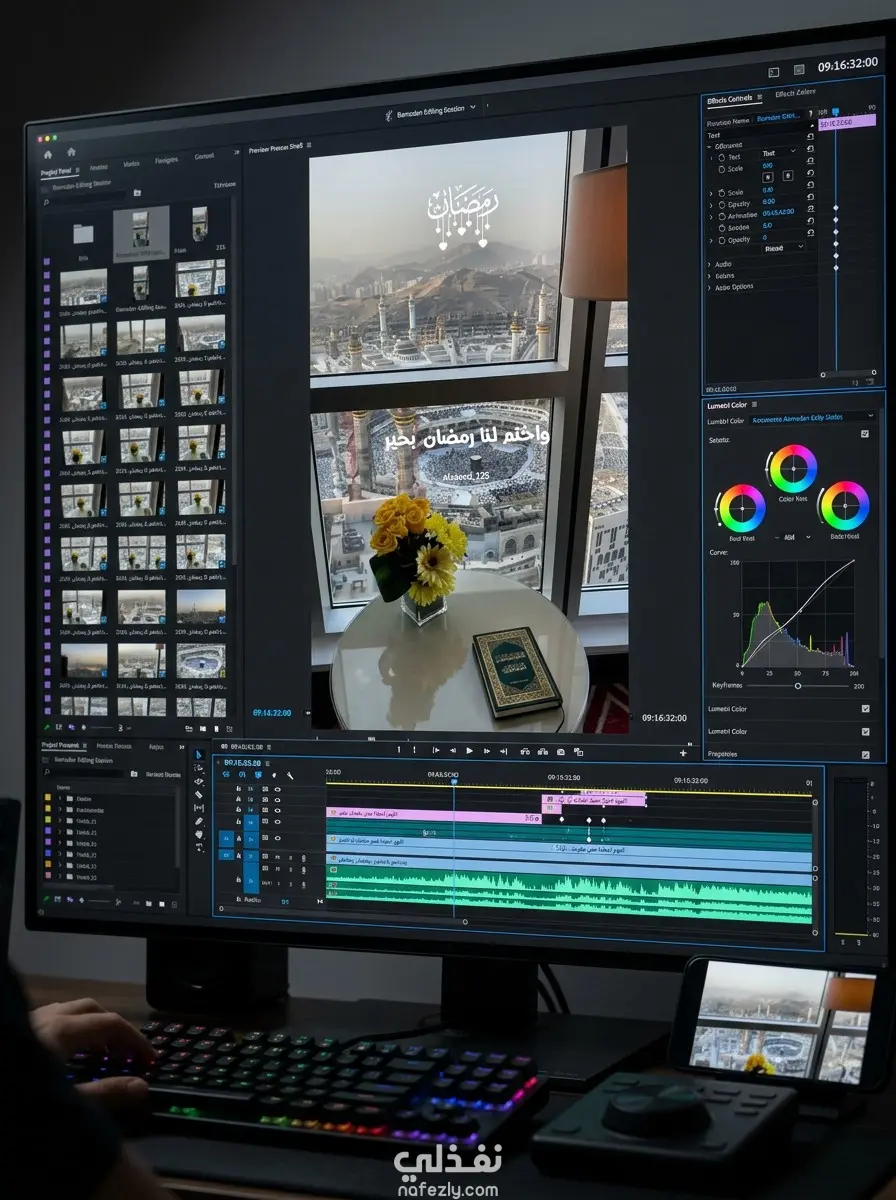Expand the Animation property chevron
The width and height of the screenshot is (896, 1200).
click(x=711, y=215)
